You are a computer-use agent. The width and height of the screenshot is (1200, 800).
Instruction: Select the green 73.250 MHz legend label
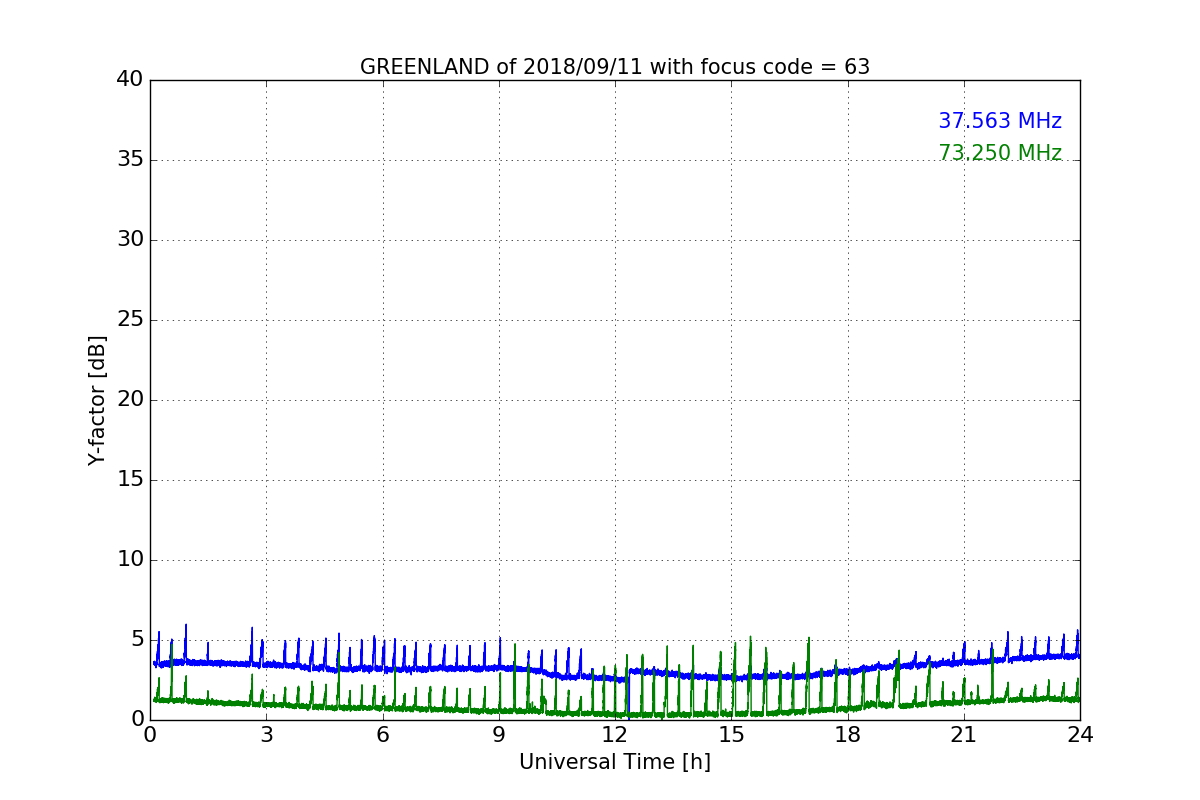(x=1000, y=153)
